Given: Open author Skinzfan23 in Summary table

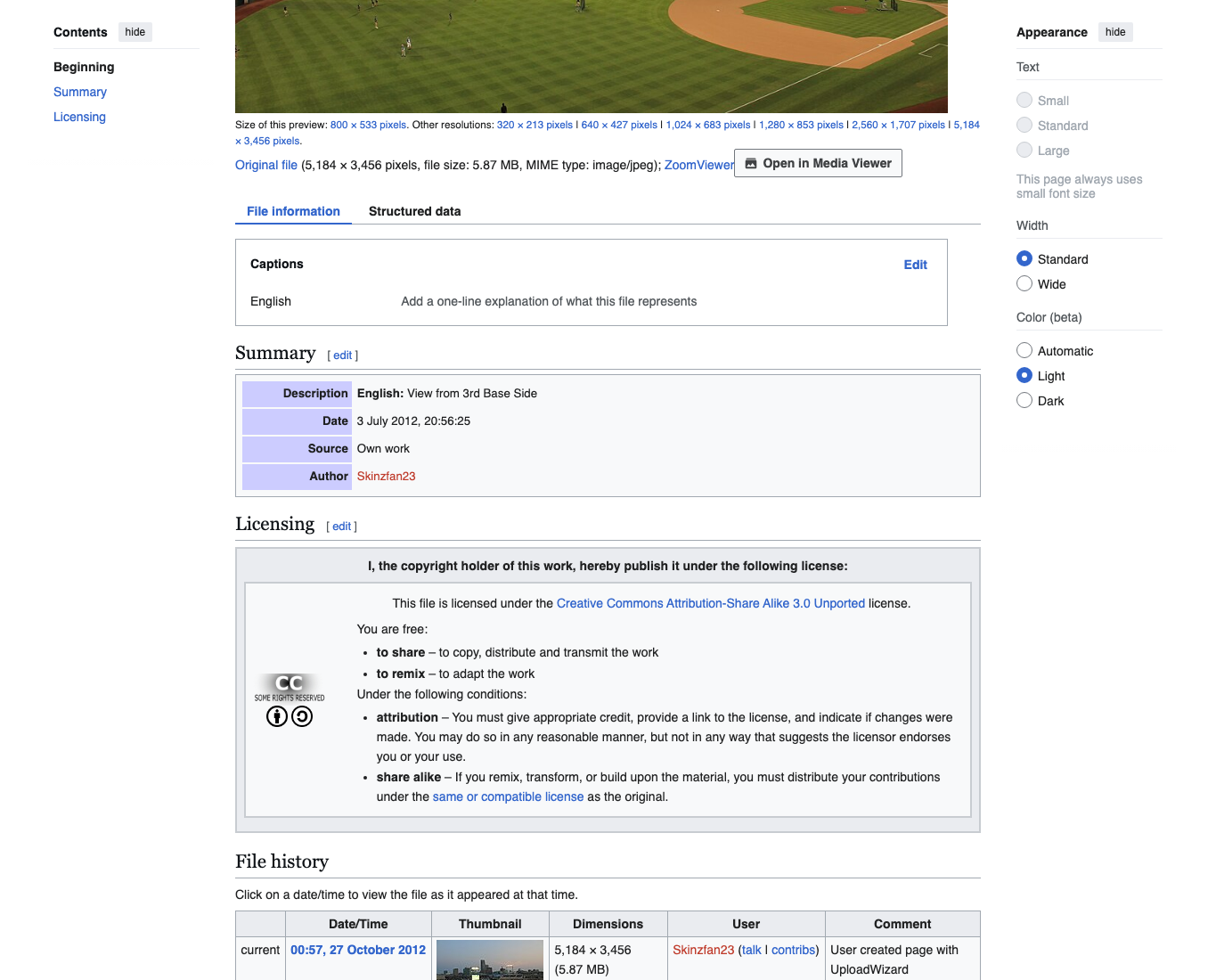Looking at the screenshot, I should coord(386,476).
